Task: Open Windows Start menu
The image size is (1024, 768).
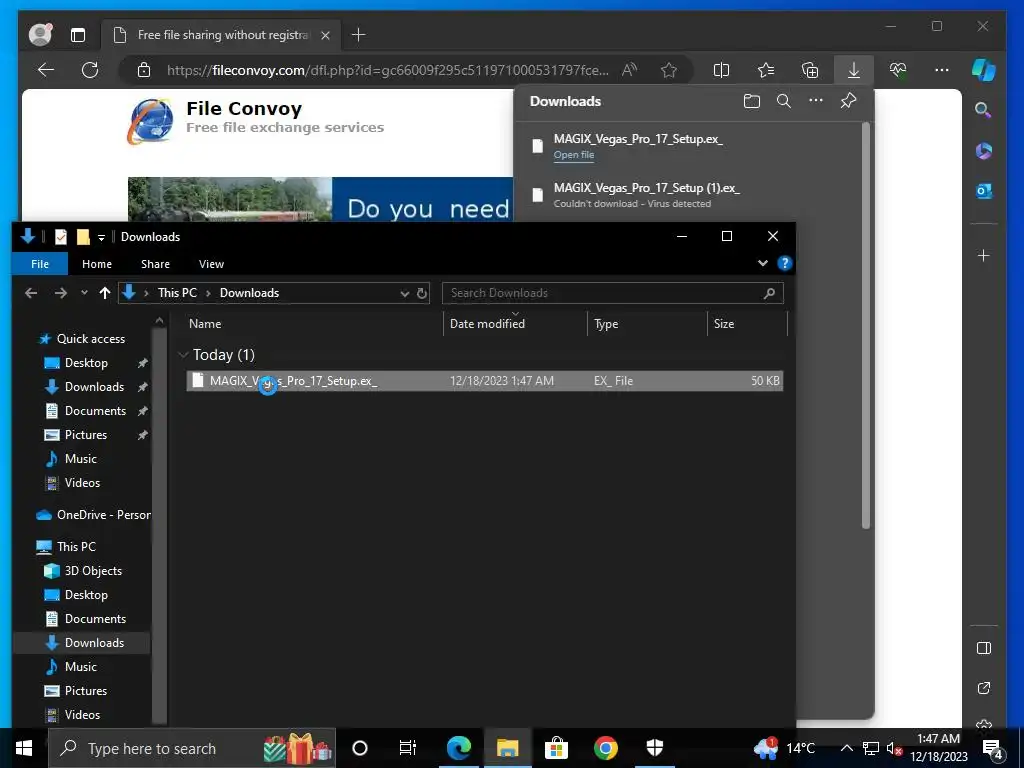Action: click(24, 748)
